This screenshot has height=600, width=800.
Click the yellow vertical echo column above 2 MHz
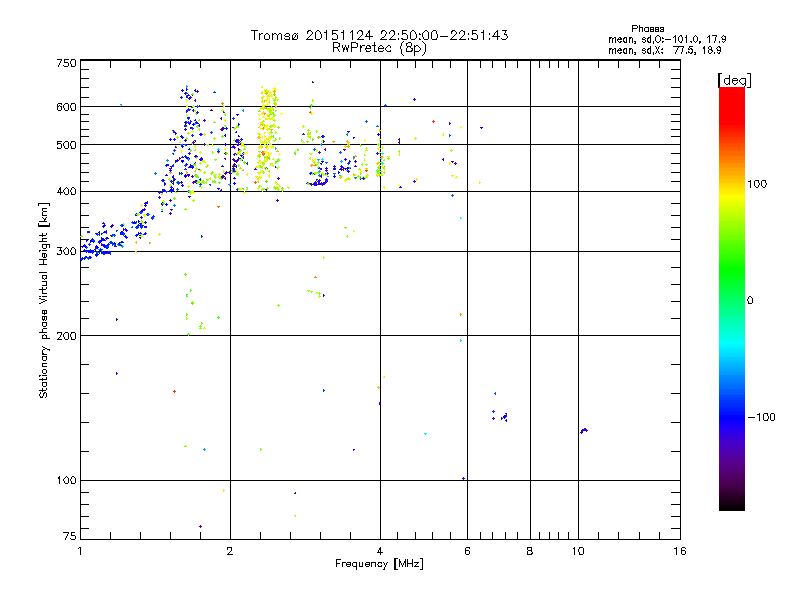(x=267, y=139)
